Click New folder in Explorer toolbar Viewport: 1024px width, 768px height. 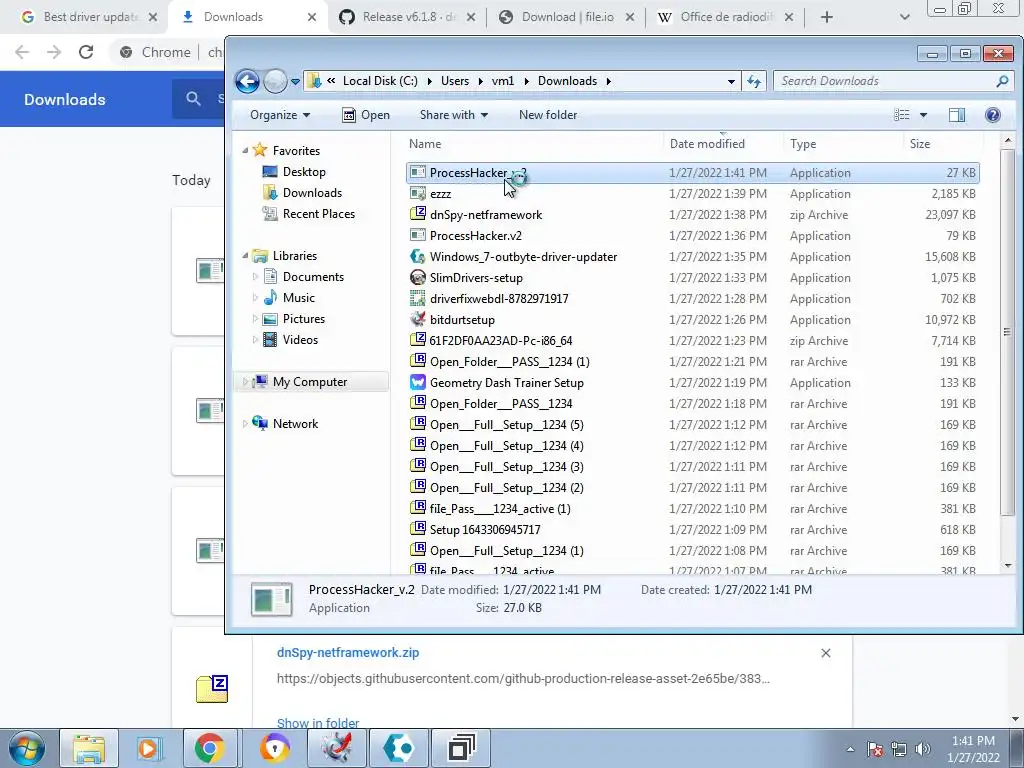pyautogui.click(x=548, y=115)
